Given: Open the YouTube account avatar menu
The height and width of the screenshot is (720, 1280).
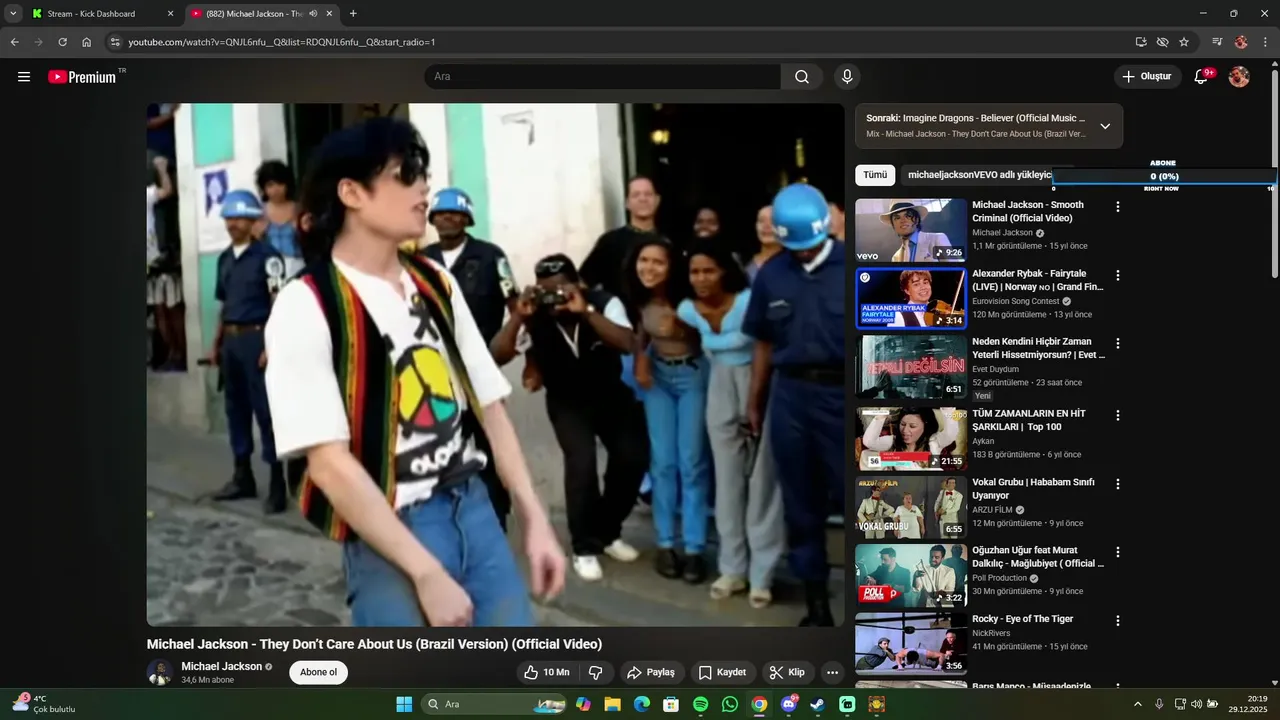Looking at the screenshot, I should click(x=1239, y=77).
